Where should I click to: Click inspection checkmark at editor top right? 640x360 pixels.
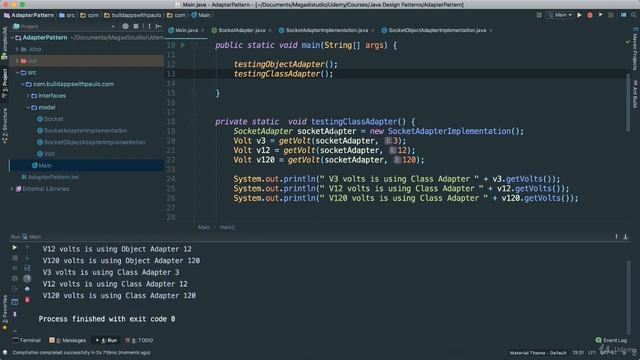click(628, 42)
